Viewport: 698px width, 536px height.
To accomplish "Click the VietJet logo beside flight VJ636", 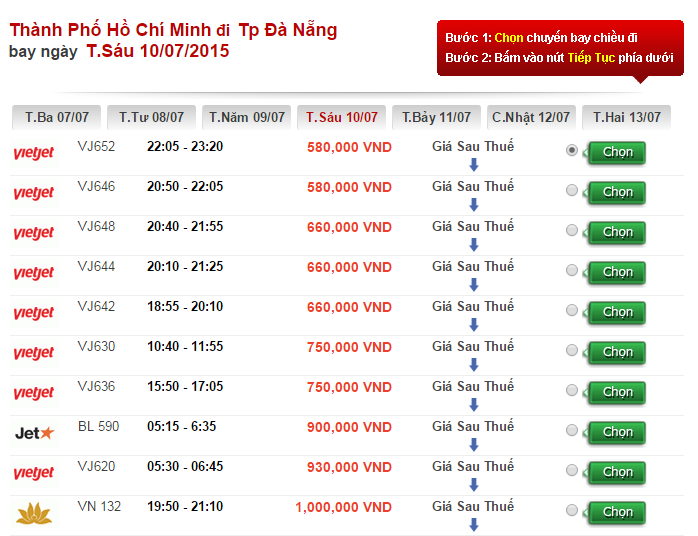I will click(x=34, y=393).
